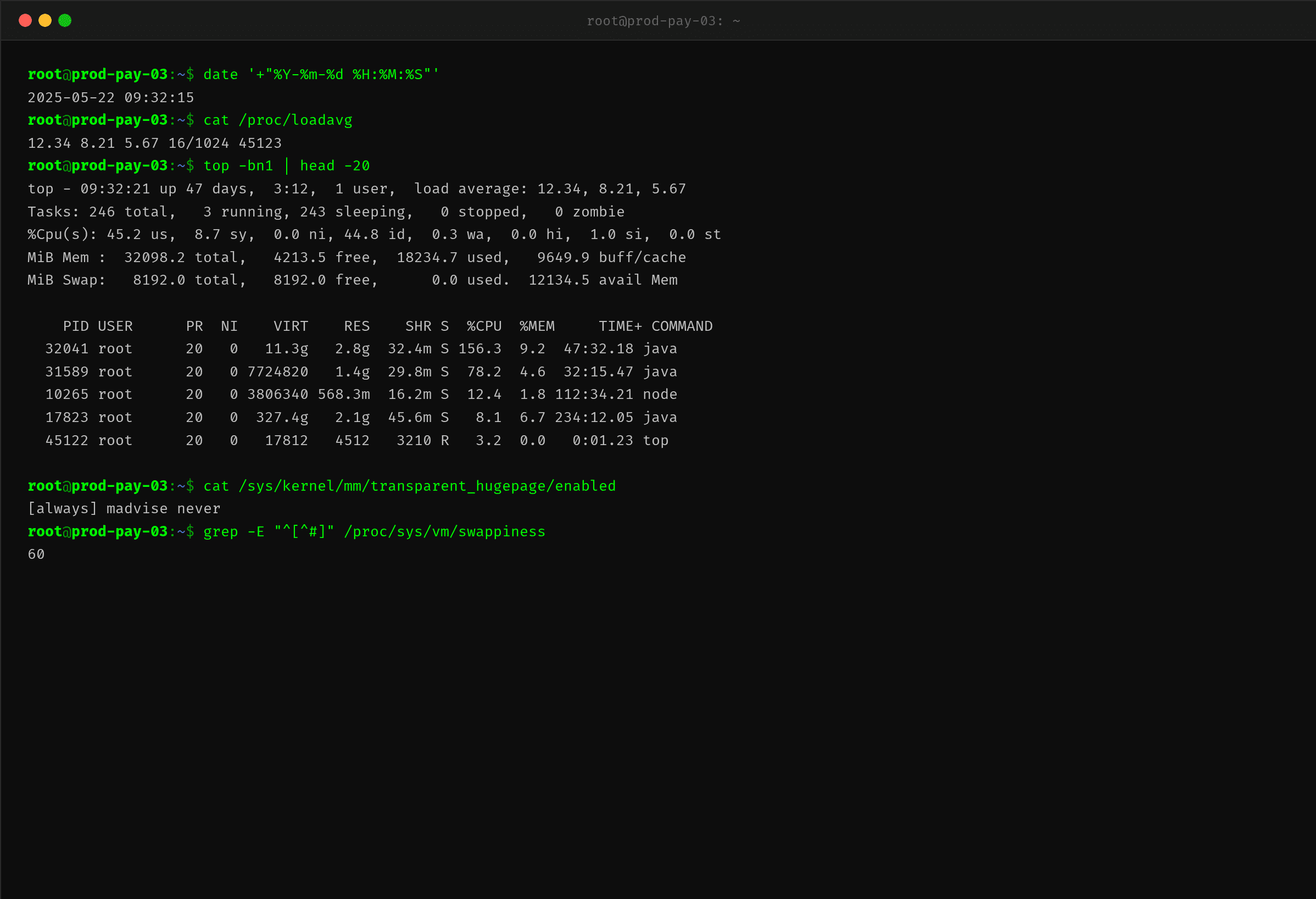
Task: Click the MiB Swap 8192.0 total value
Action: [189, 280]
